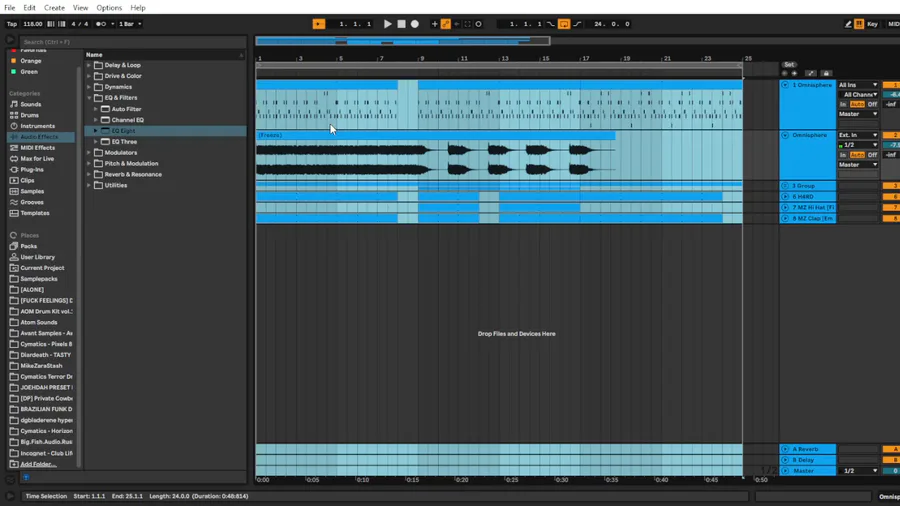Image resolution: width=900 pixels, height=506 pixels.
Task: Collapse the EQ & Filters folder
Action: click(x=89, y=98)
